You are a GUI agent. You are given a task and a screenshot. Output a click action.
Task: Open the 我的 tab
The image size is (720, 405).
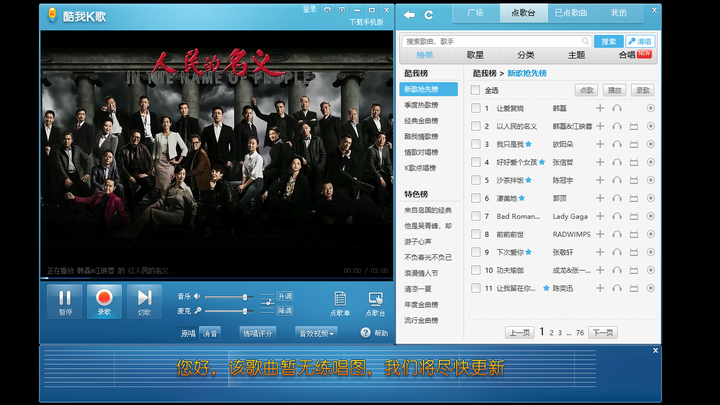[x=619, y=13]
